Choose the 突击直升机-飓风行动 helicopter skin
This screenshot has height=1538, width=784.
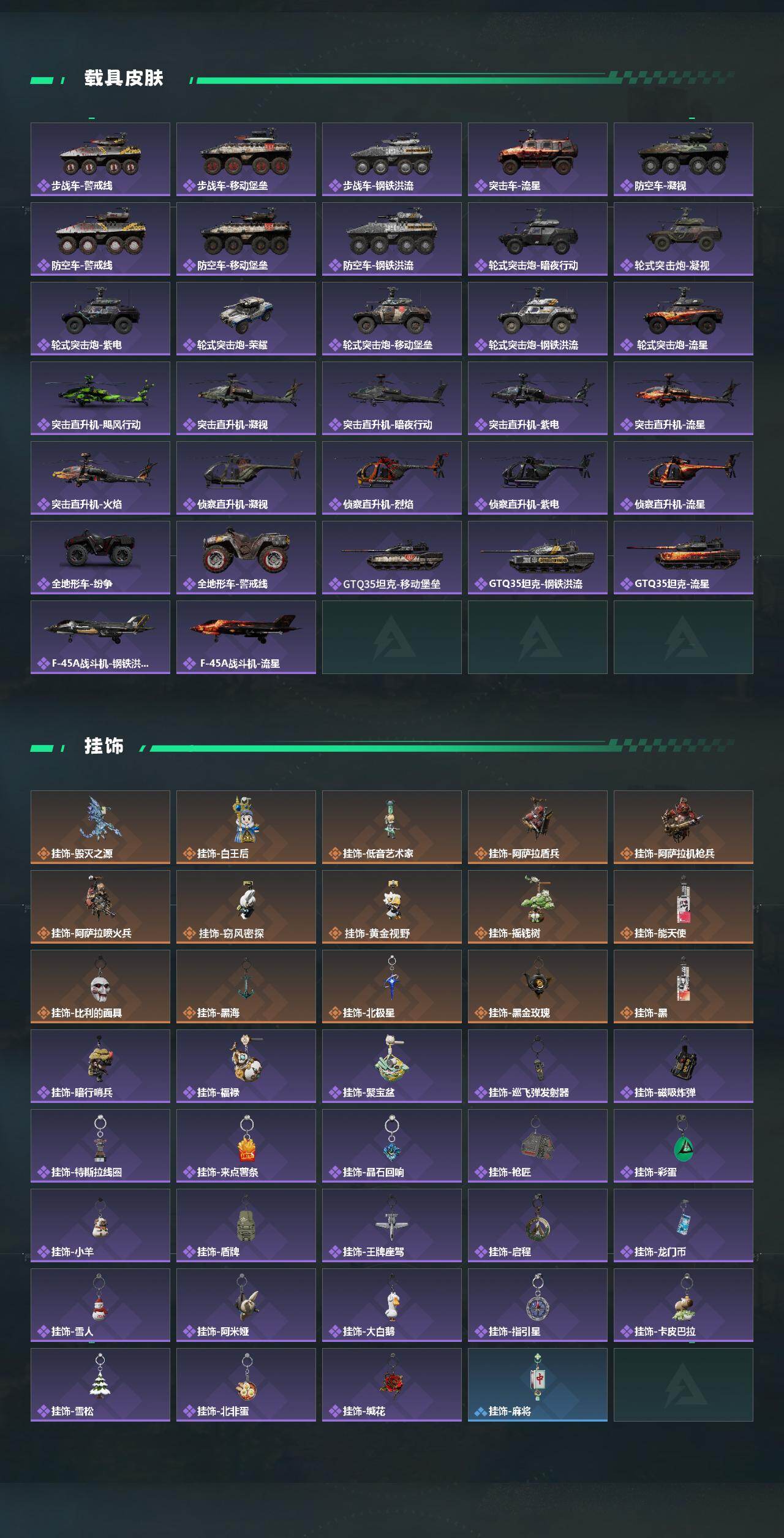pos(100,398)
